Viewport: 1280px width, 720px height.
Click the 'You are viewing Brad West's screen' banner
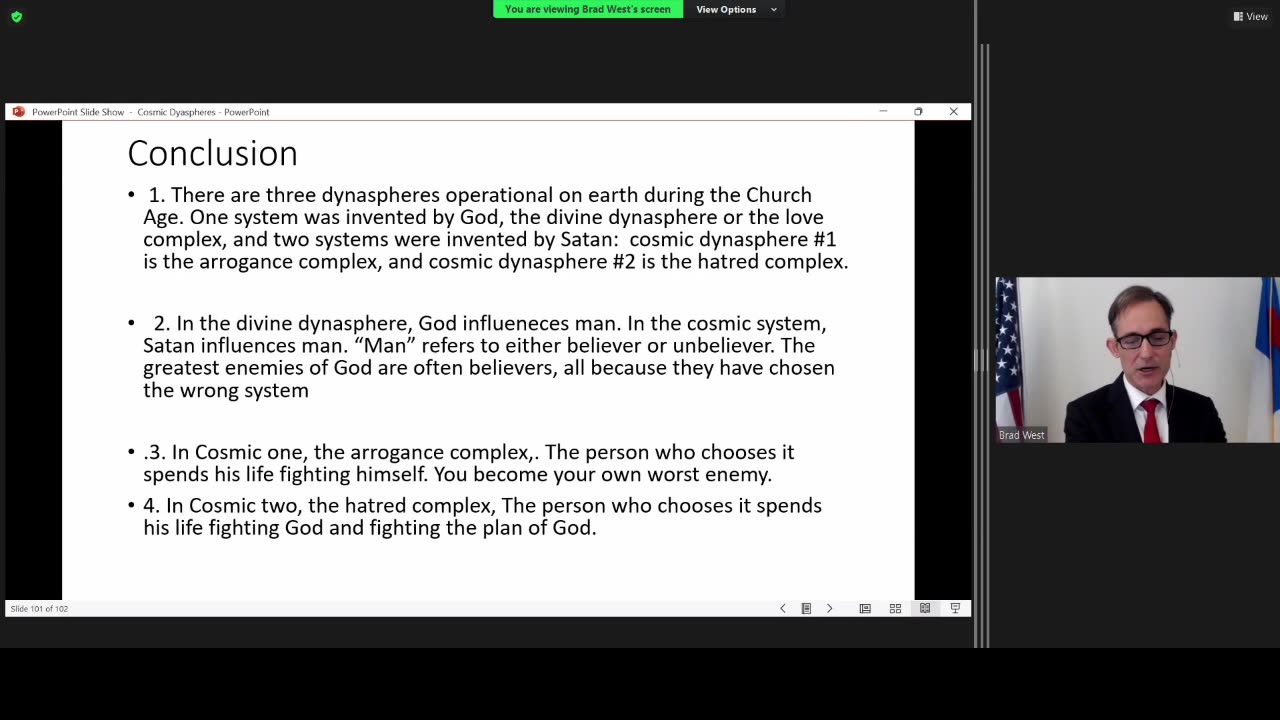pyautogui.click(x=588, y=9)
